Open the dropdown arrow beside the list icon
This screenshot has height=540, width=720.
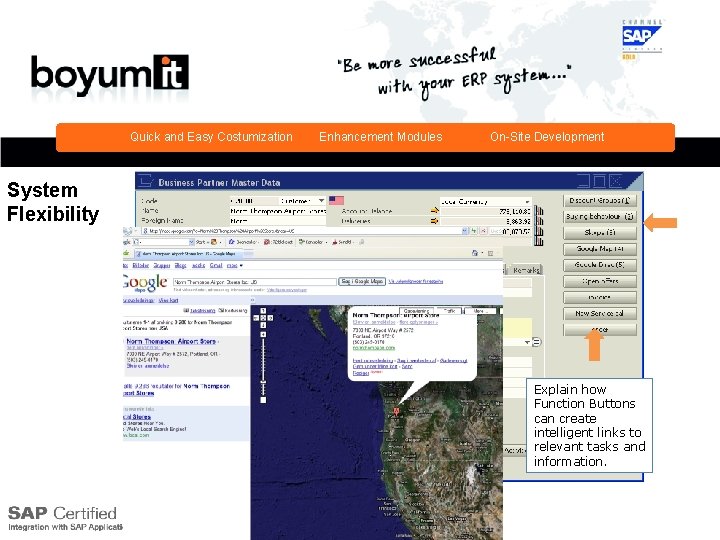527,342
